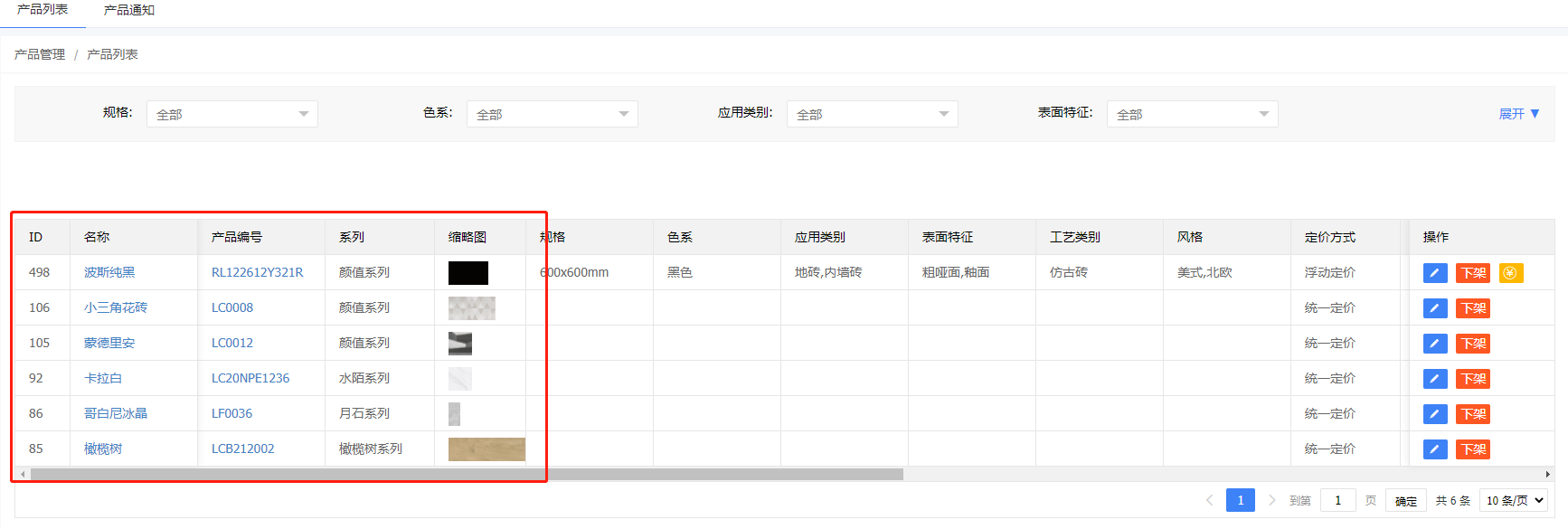The image size is (1568, 529).
Task: Select page 1 in pagination
Action: coord(1241,500)
